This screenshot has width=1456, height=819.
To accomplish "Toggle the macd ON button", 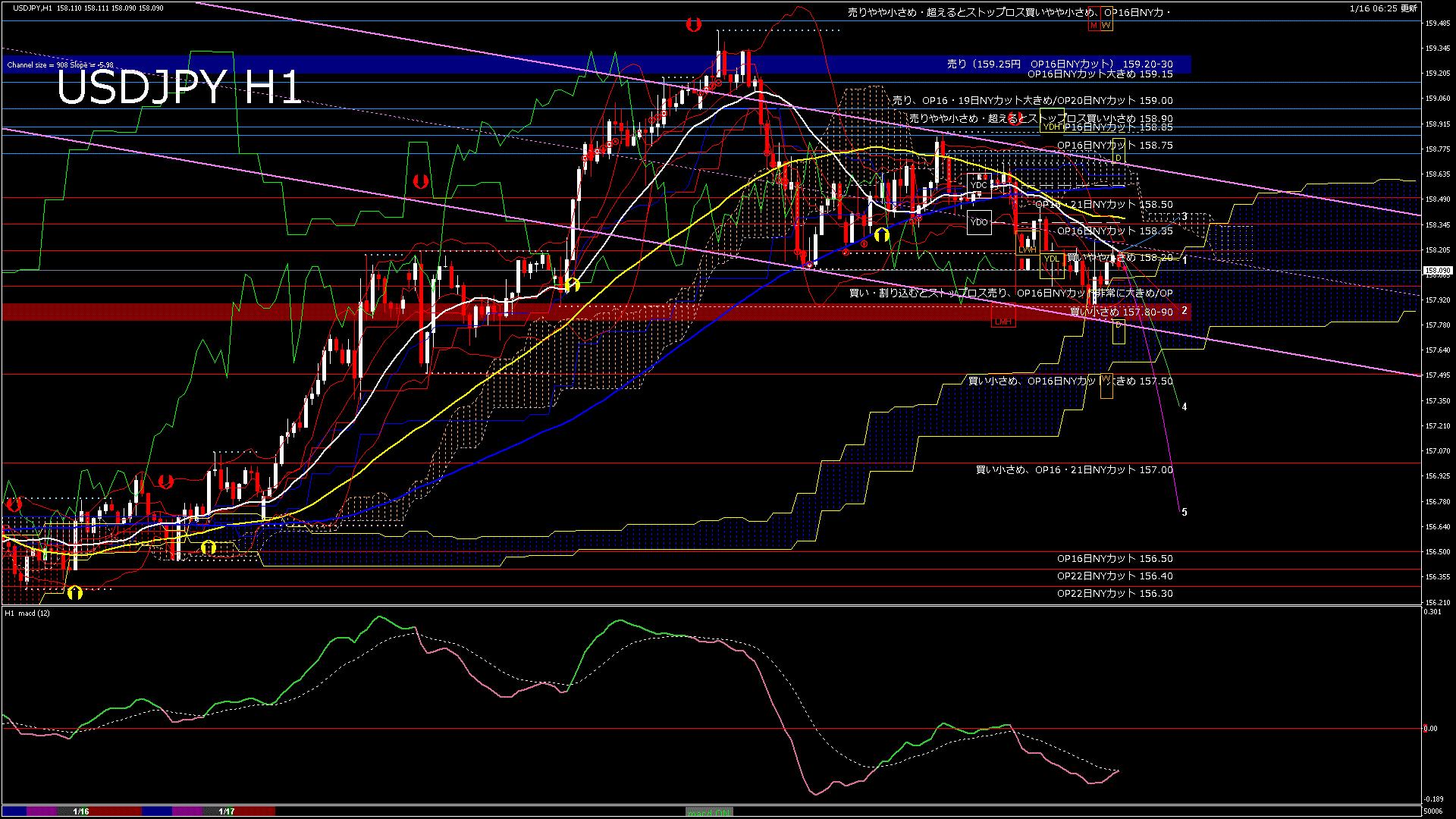I will click(x=709, y=812).
